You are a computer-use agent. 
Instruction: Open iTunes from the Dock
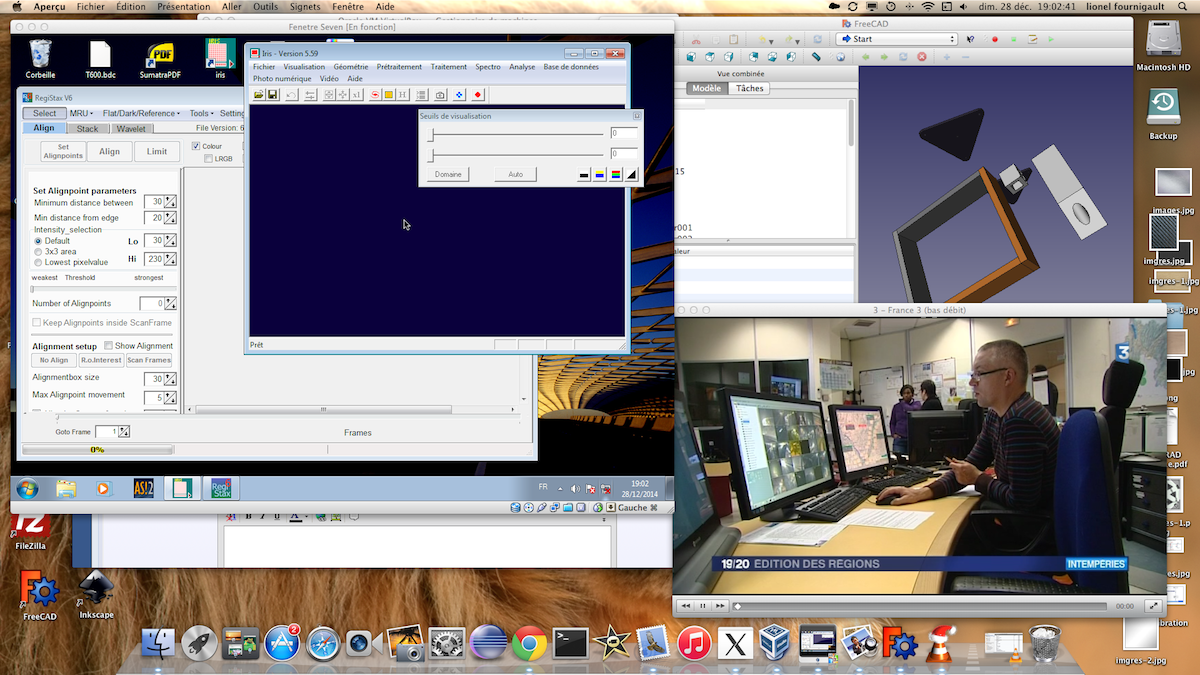[x=693, y=644]
